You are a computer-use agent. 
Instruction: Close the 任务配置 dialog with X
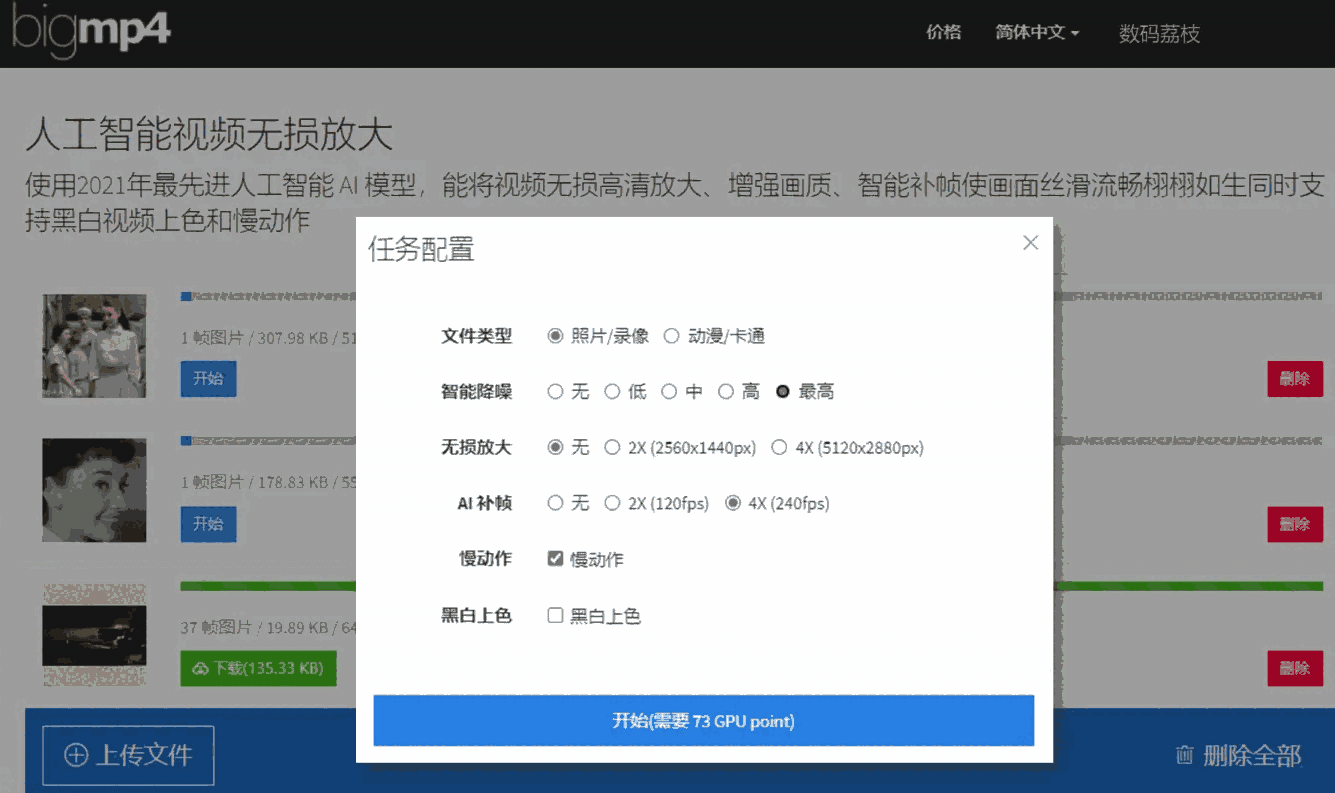pos(1030,243)
